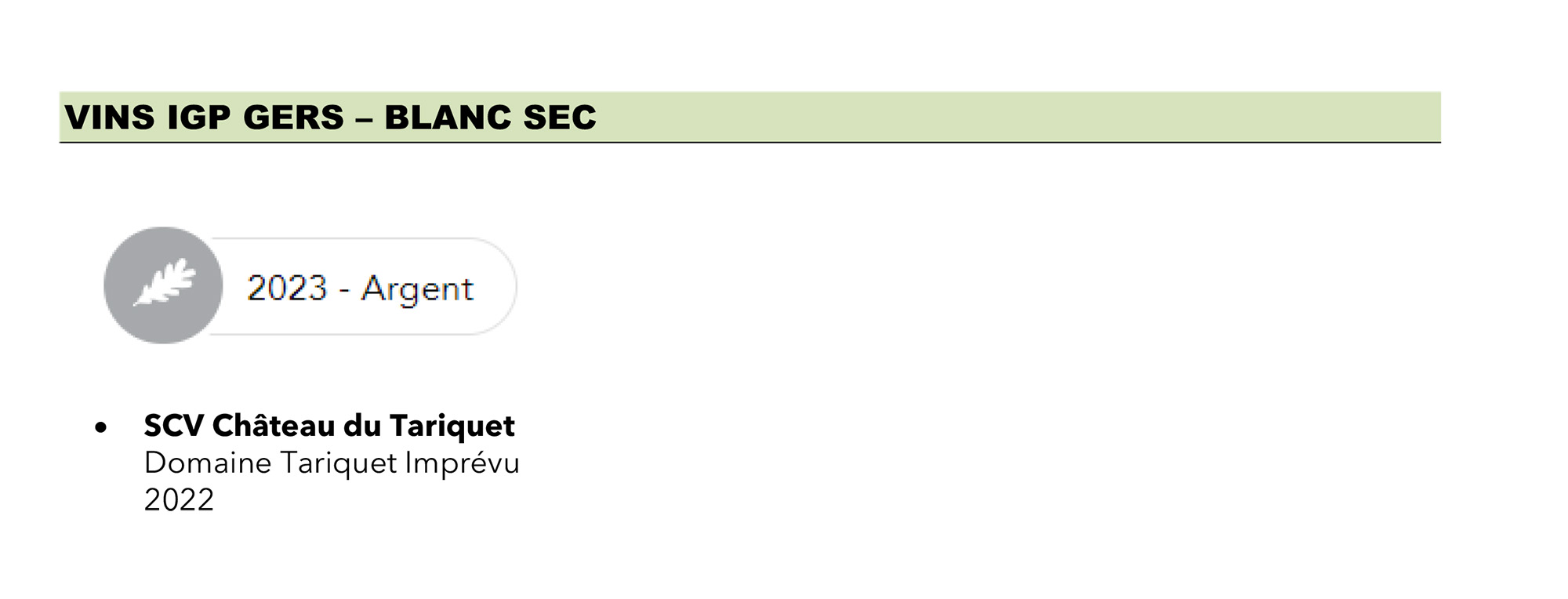The height and width of the screenshot is (599, 1568).
Task: Click bold "Tariquet" in the producer name
Action: pos(452,427)
